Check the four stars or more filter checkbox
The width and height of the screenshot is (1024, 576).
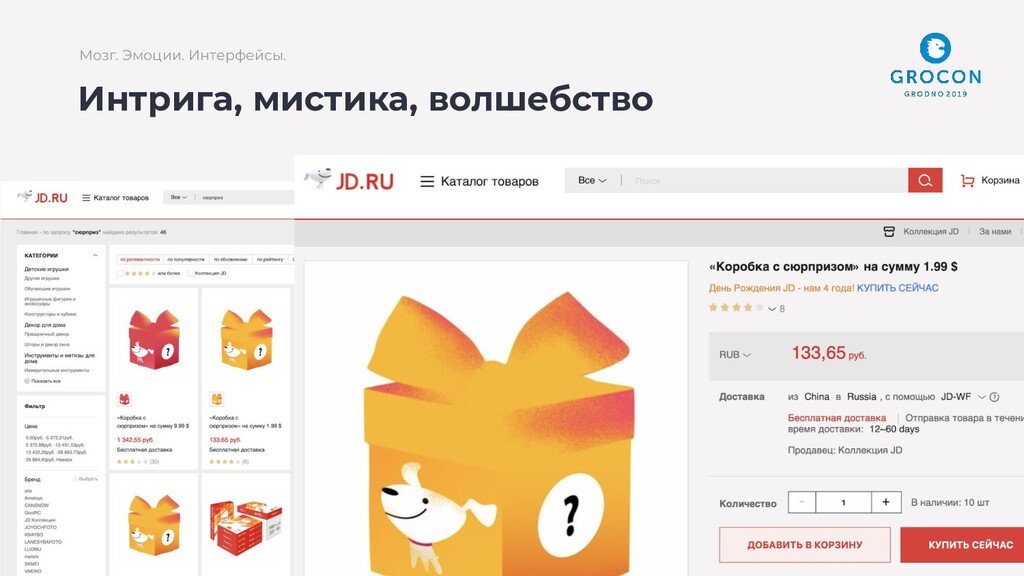tap(120, 274)
